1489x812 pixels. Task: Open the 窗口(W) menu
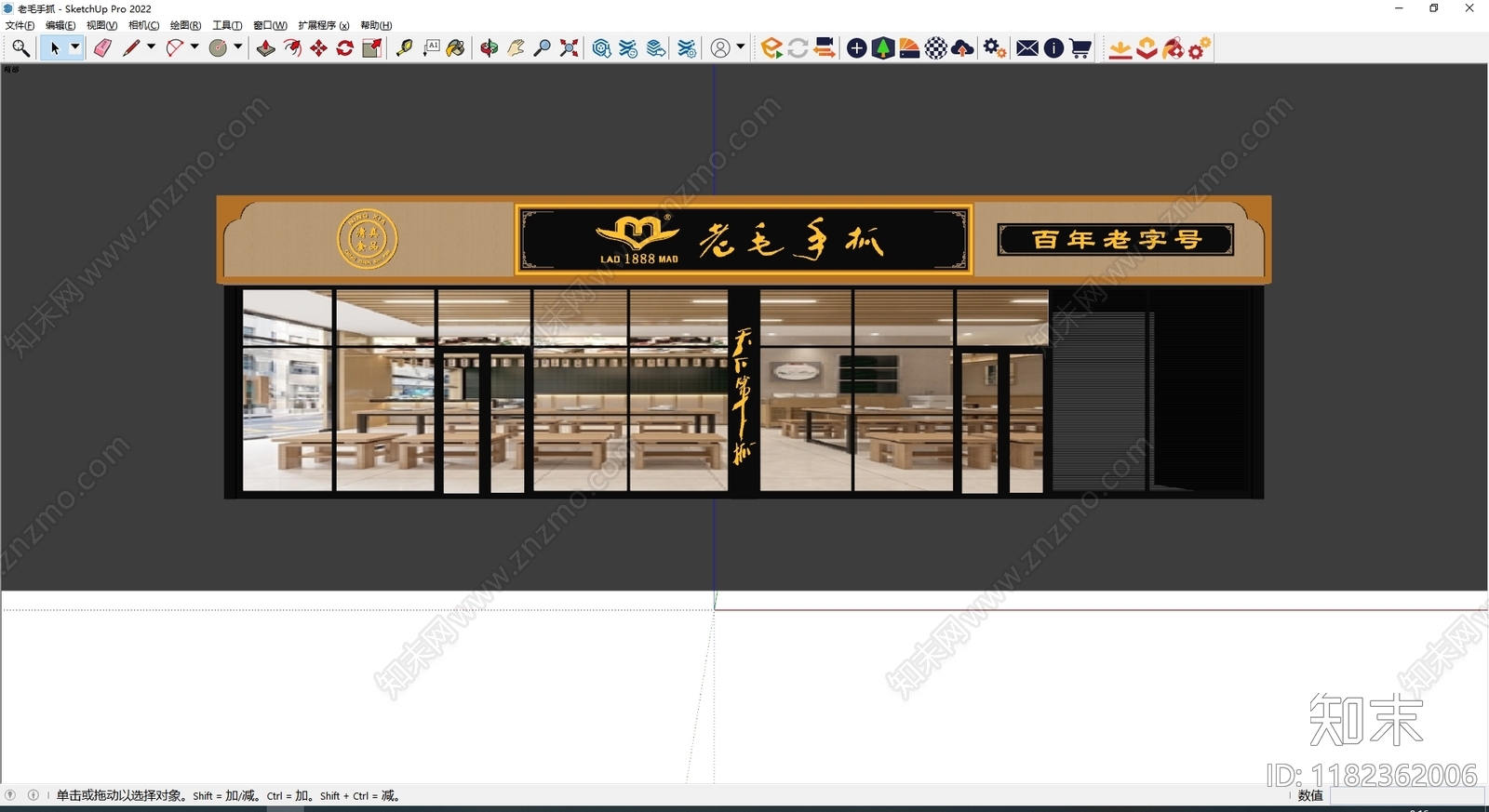(270, 25)
